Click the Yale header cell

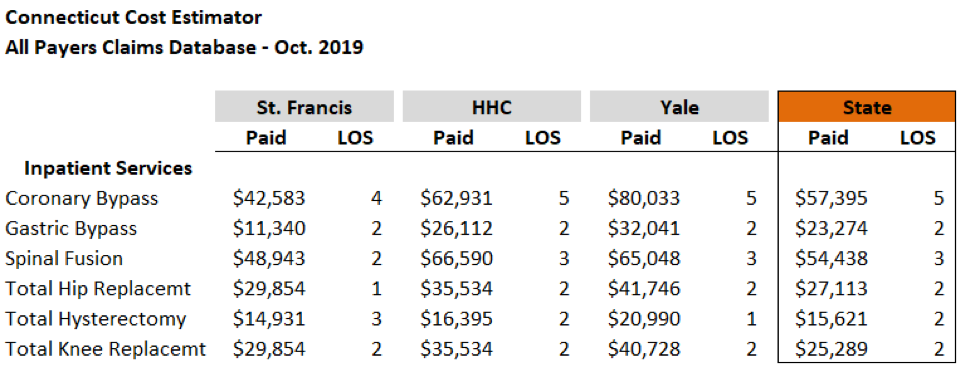point(679,107)
